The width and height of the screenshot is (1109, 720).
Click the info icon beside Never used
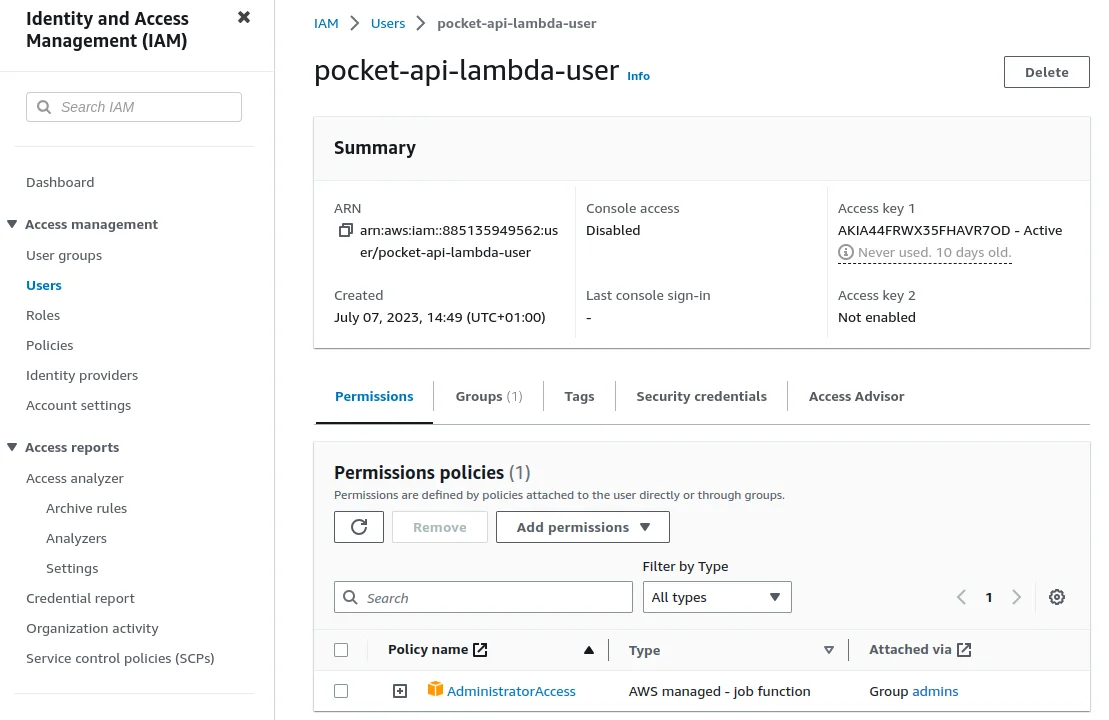tap(846, 253)
